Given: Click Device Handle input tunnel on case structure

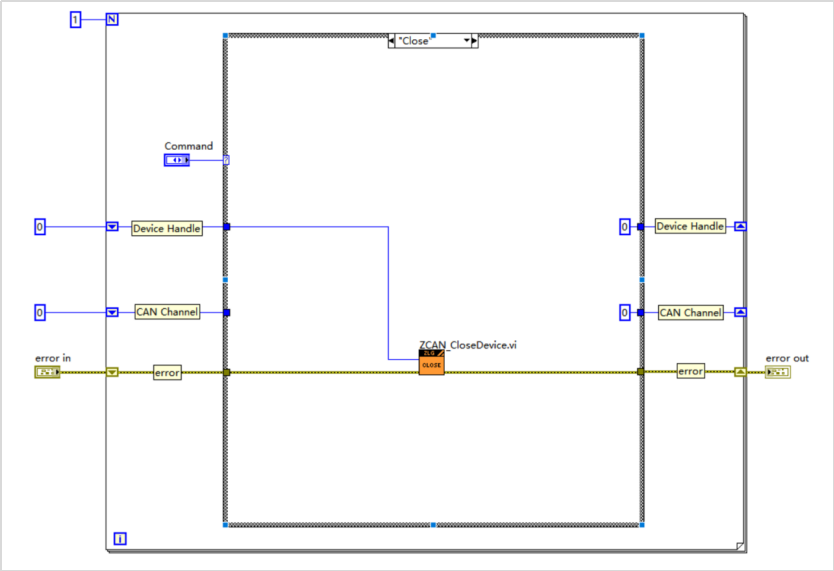Looking at the screenshot, I should [x=226, y=227].
